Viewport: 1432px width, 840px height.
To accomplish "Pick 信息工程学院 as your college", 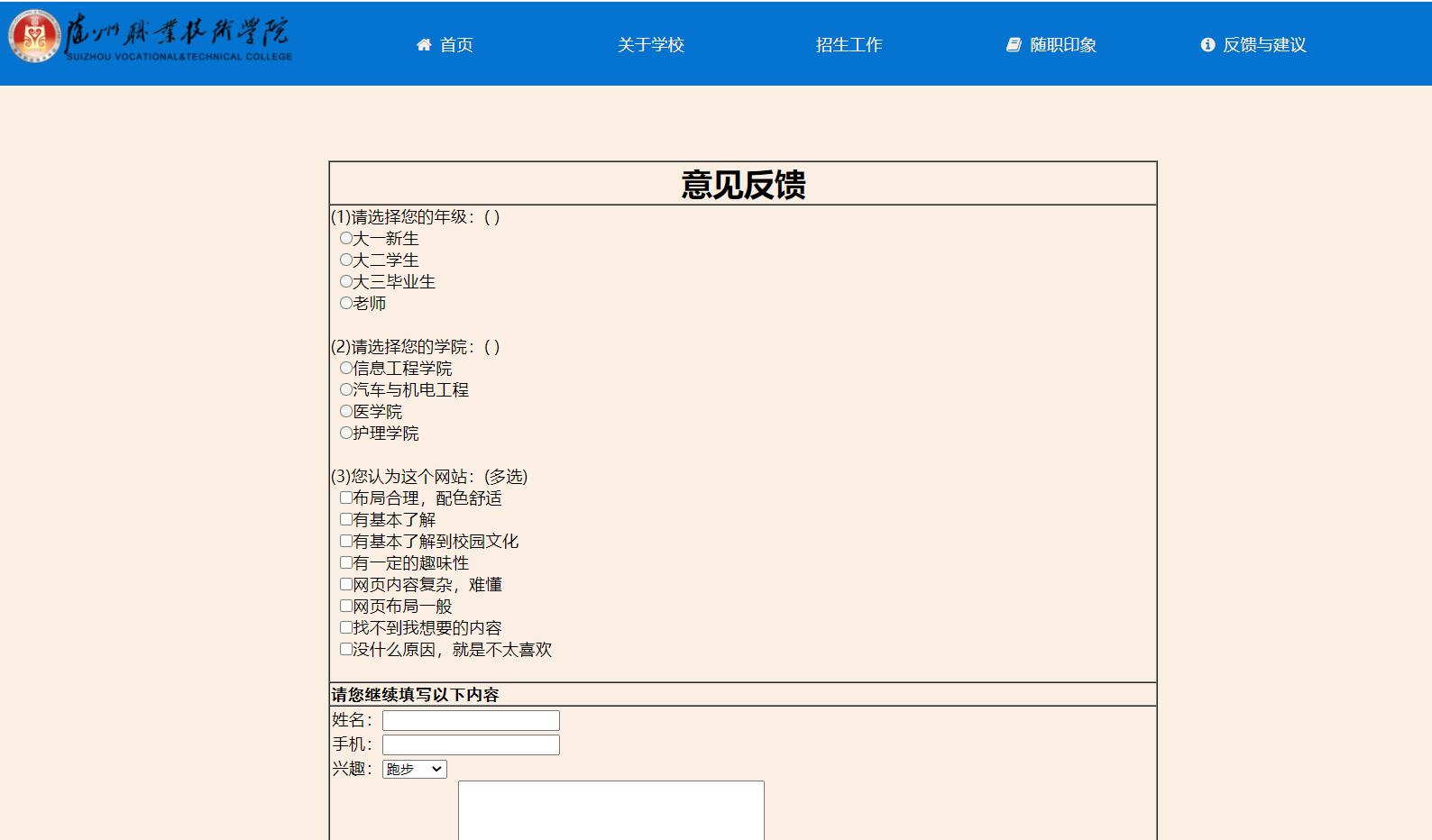I will click(346, 368).
